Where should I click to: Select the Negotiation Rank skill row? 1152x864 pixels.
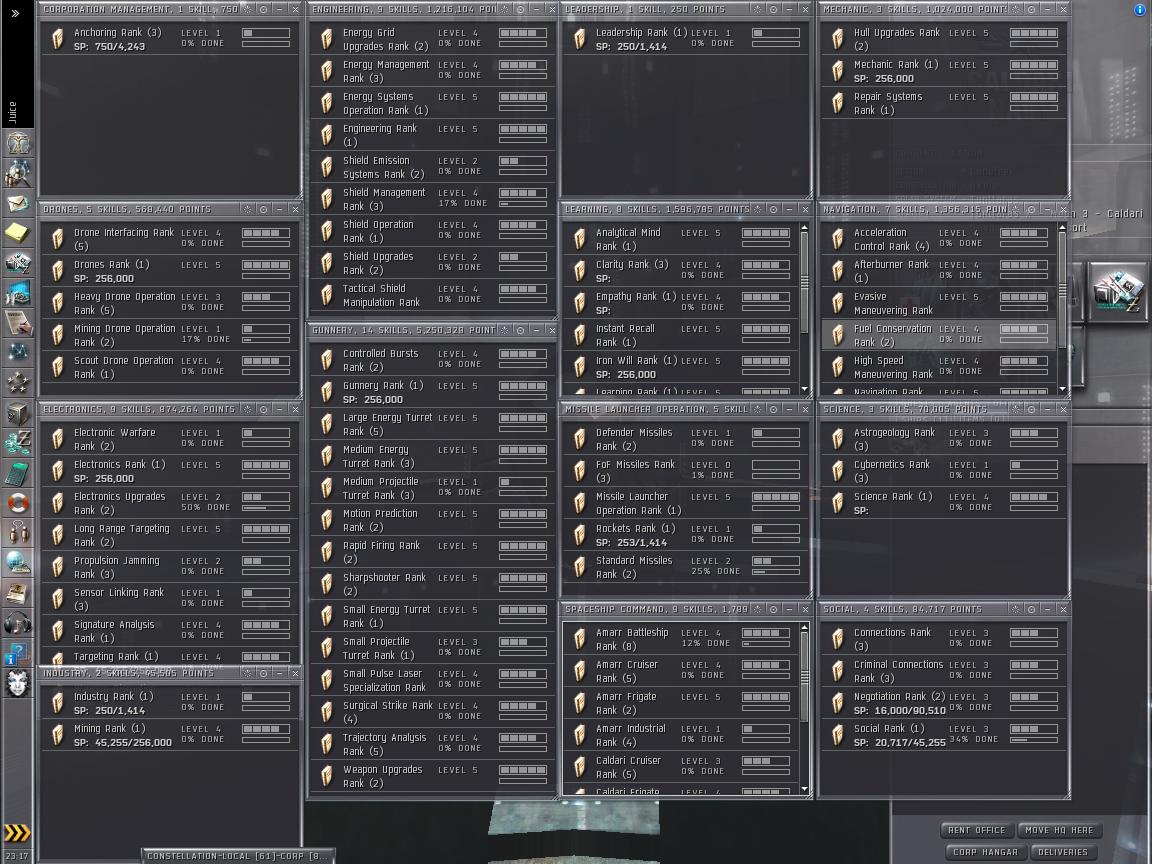point(943,703)
